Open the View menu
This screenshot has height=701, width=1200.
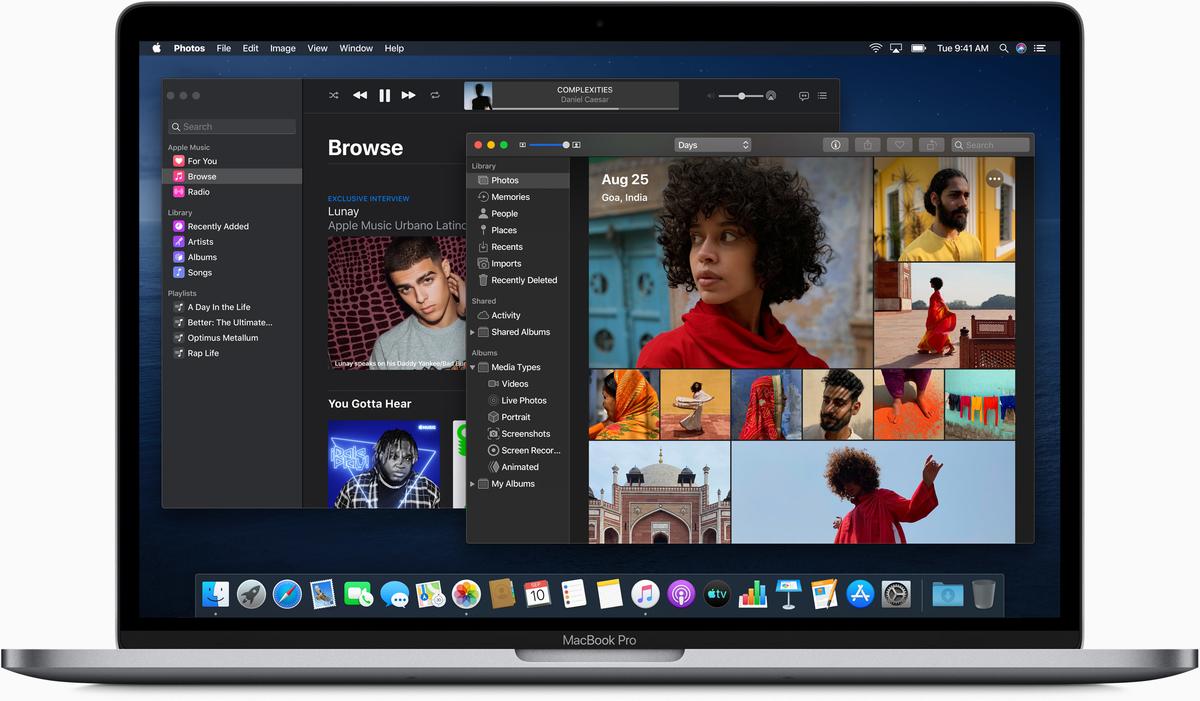click(318, 48)
